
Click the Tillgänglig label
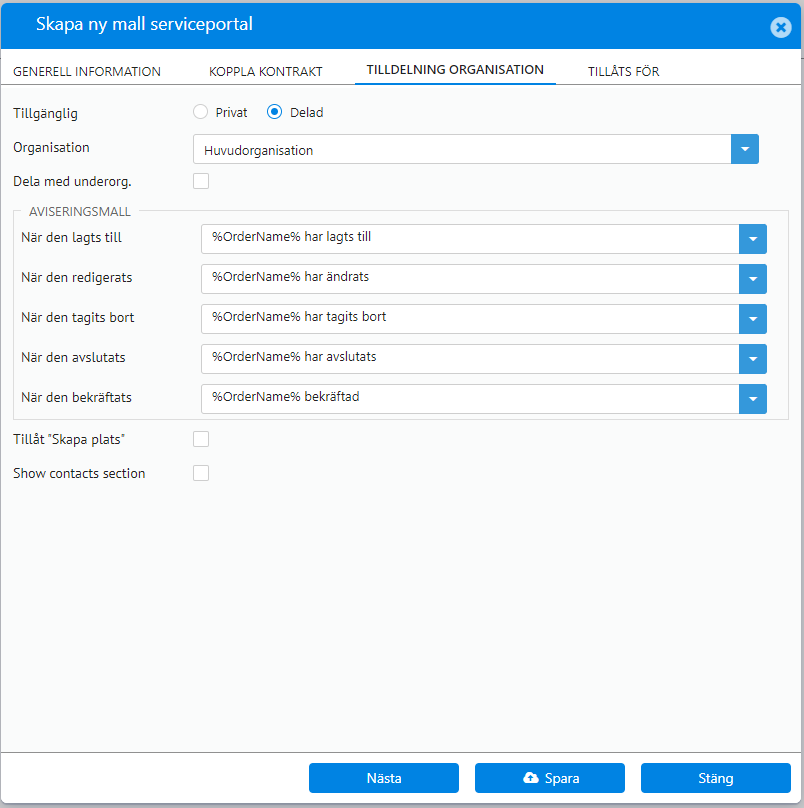[x=45, y=113]
